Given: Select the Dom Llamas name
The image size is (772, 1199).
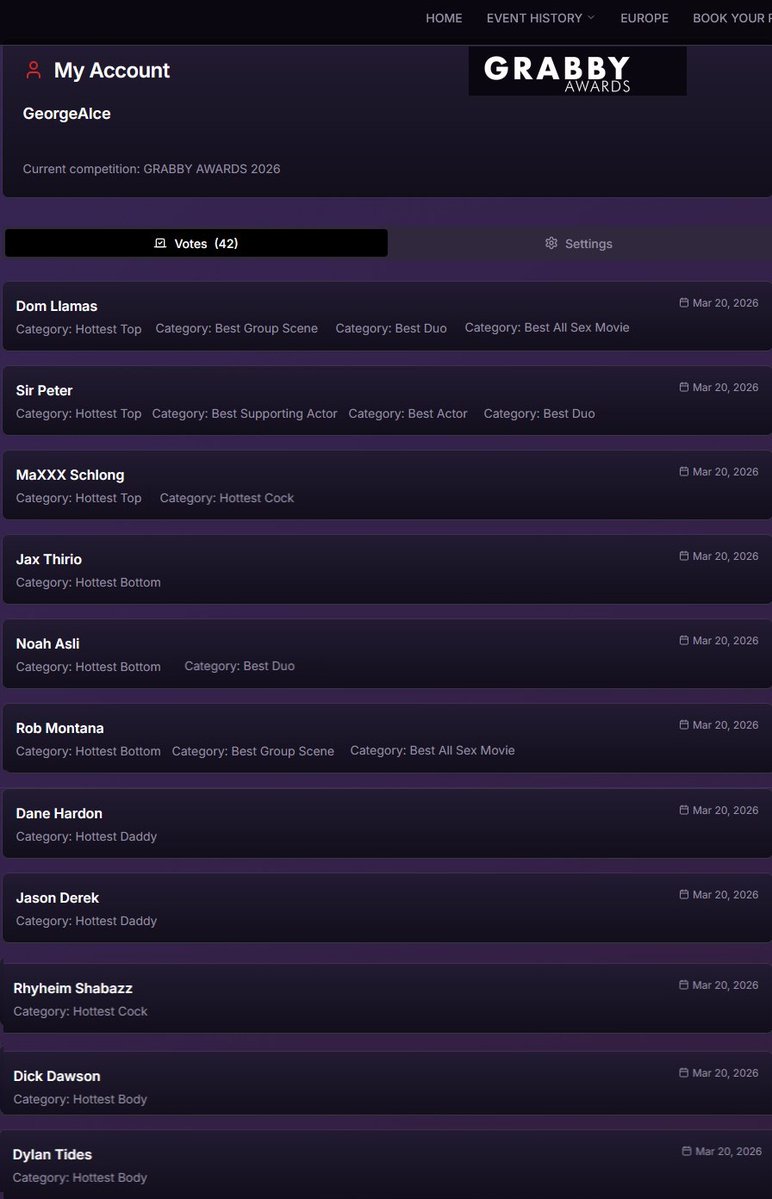Looking at the screenshot, I should click(x=57, y=306).
